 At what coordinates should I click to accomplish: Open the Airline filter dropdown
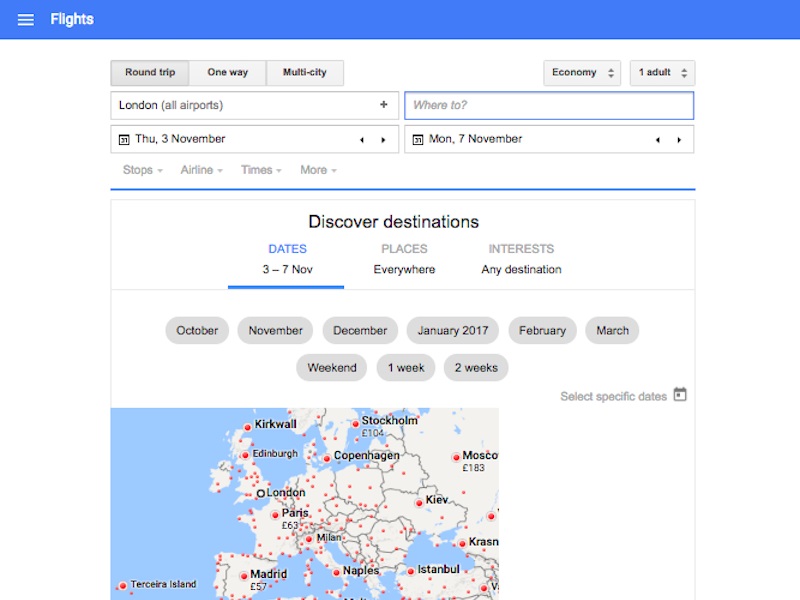pos(201,170)
